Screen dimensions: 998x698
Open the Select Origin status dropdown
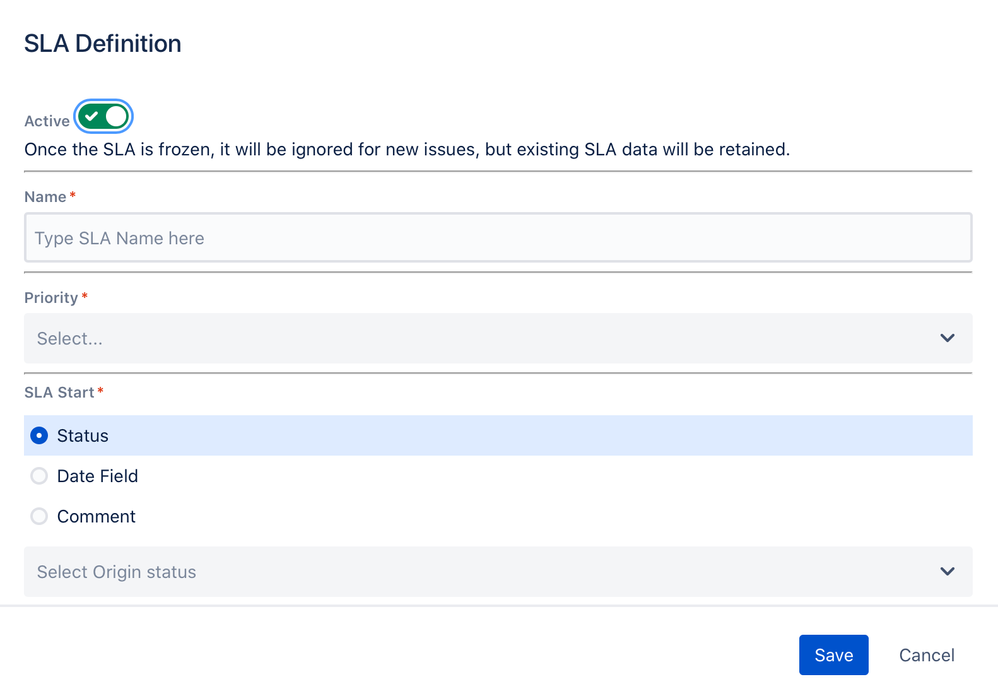(480, 572)
